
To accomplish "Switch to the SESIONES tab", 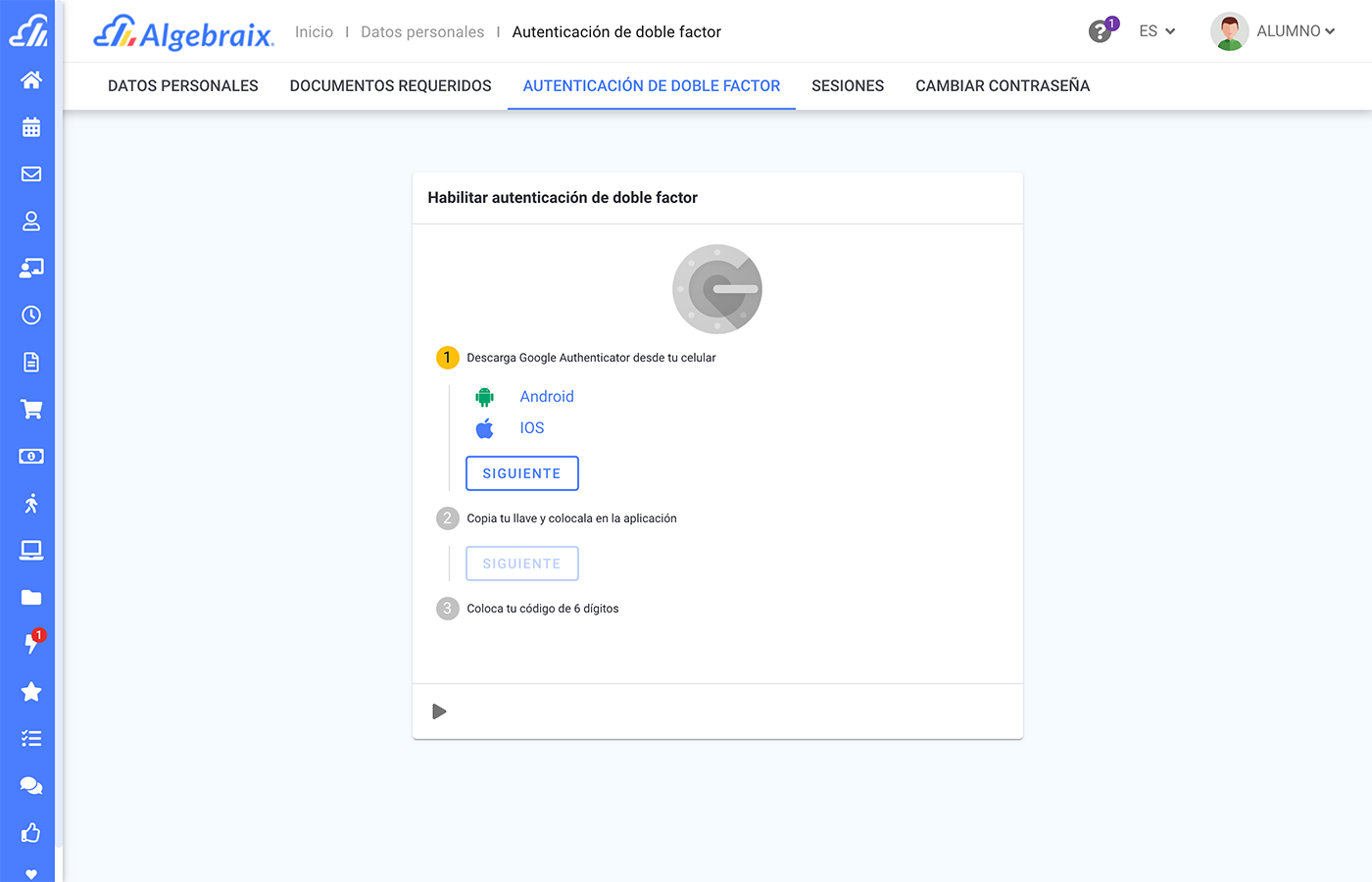I will tap(847, 85).
